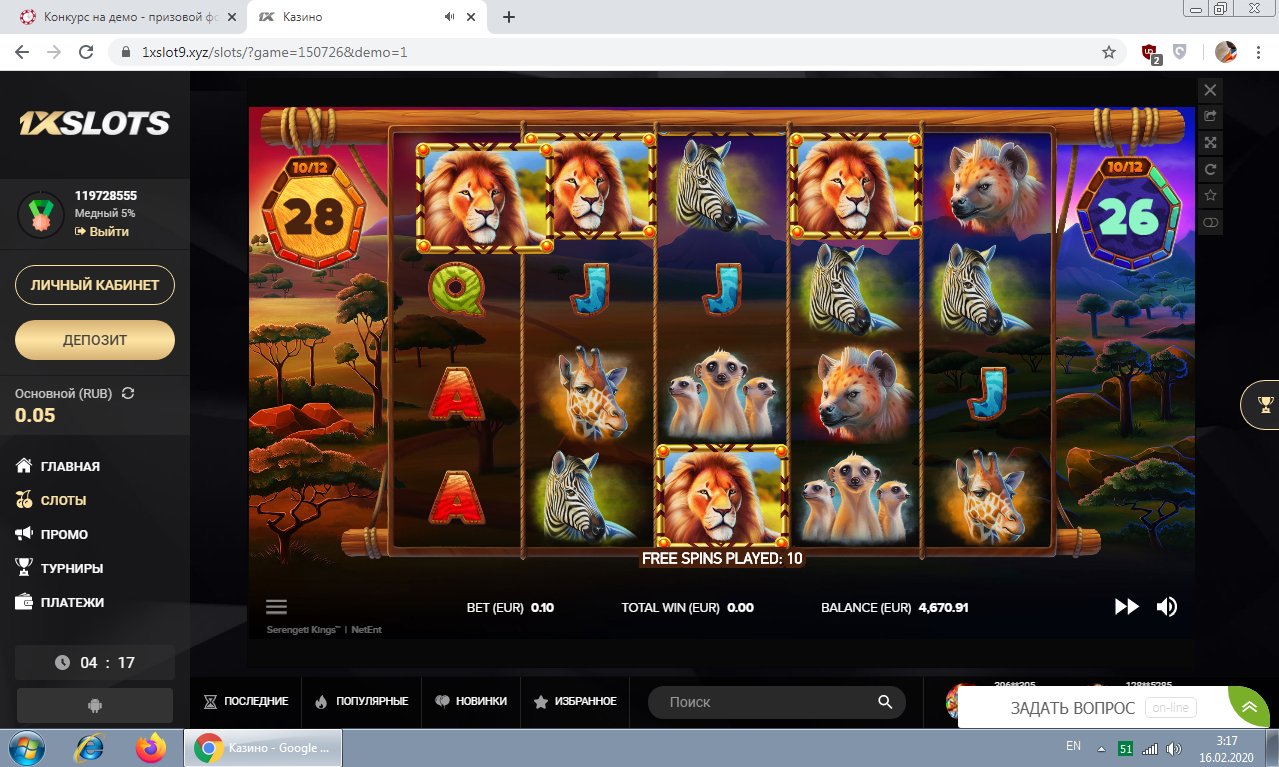Reload the browser page

[x=86, y=52]
